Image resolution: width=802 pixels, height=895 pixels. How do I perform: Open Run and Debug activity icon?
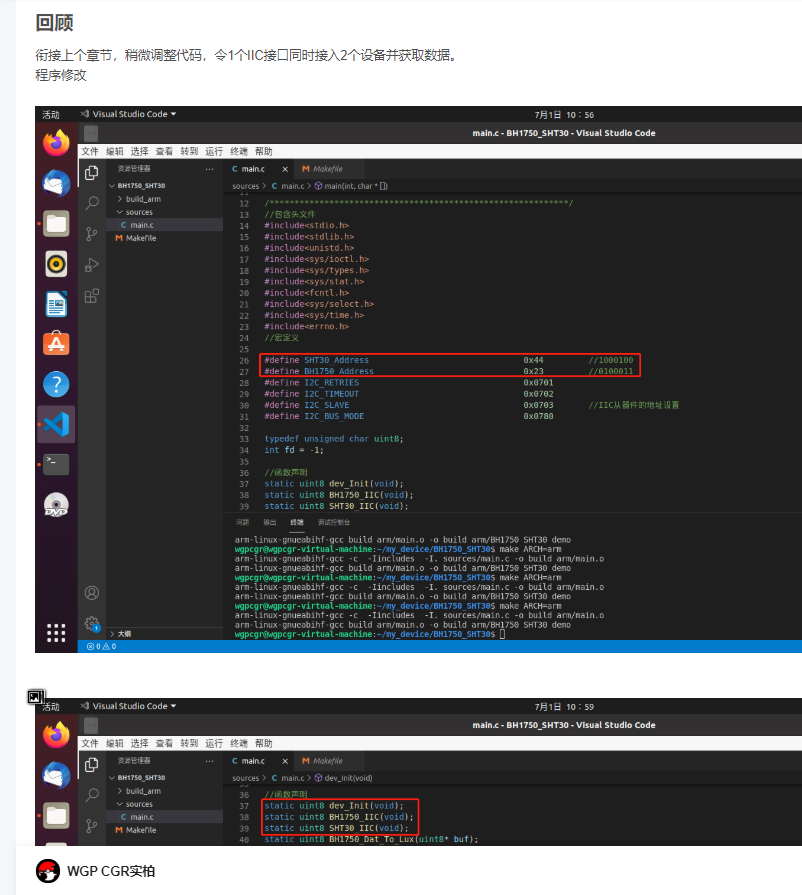click(x=91, y=265)
